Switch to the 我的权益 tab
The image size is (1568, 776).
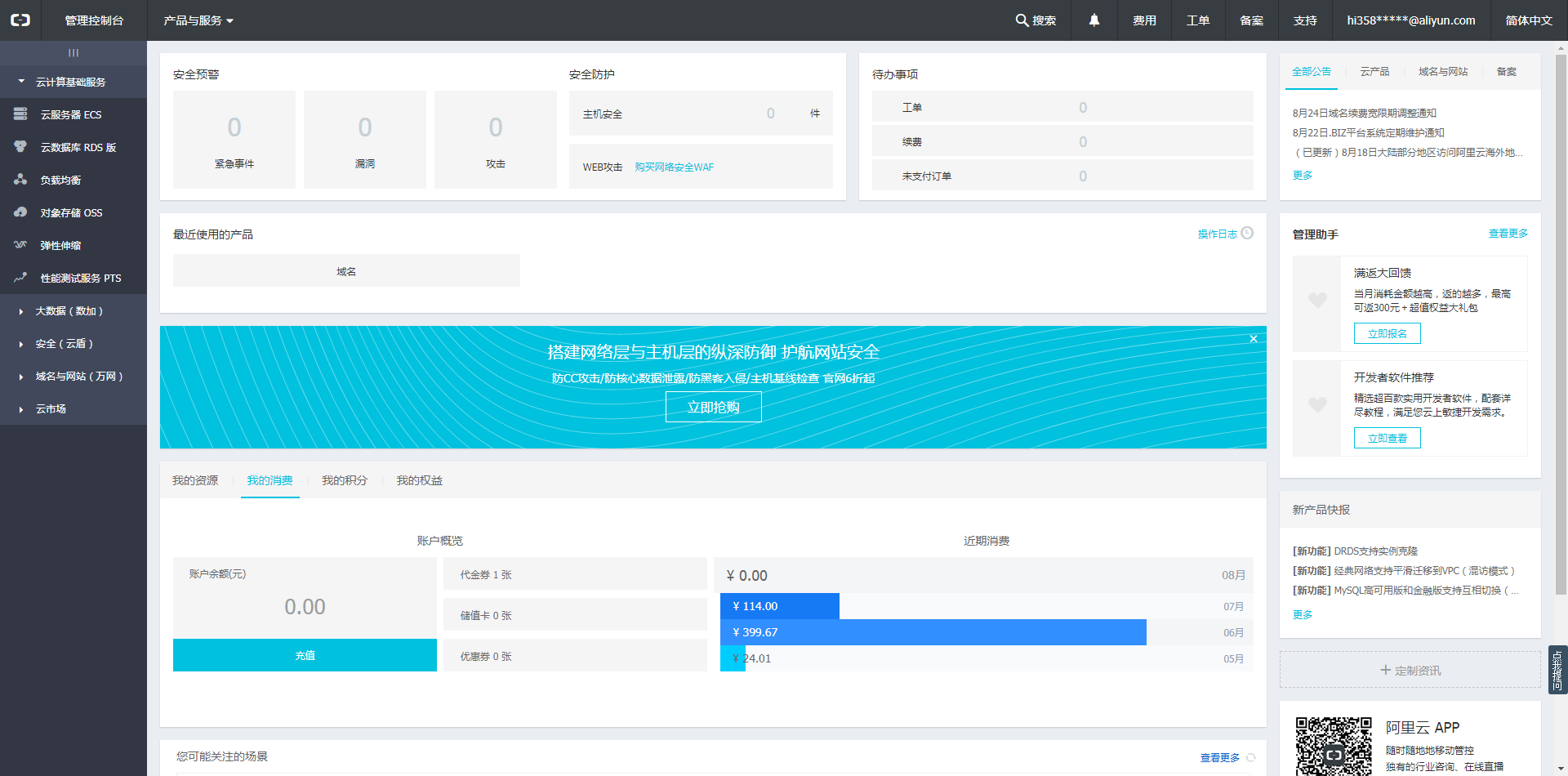420,480
